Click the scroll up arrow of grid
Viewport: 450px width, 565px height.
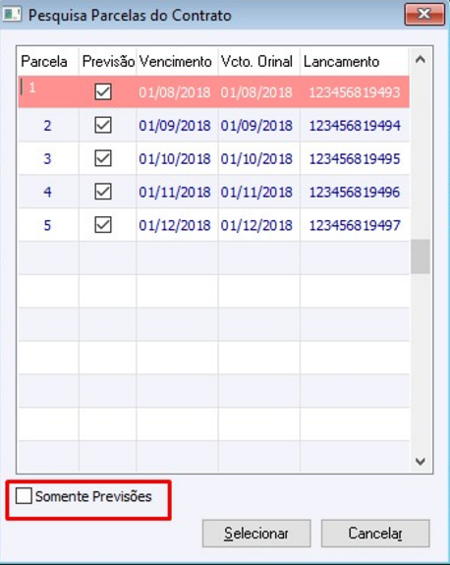pyautogui.click(x=420, y=60)
